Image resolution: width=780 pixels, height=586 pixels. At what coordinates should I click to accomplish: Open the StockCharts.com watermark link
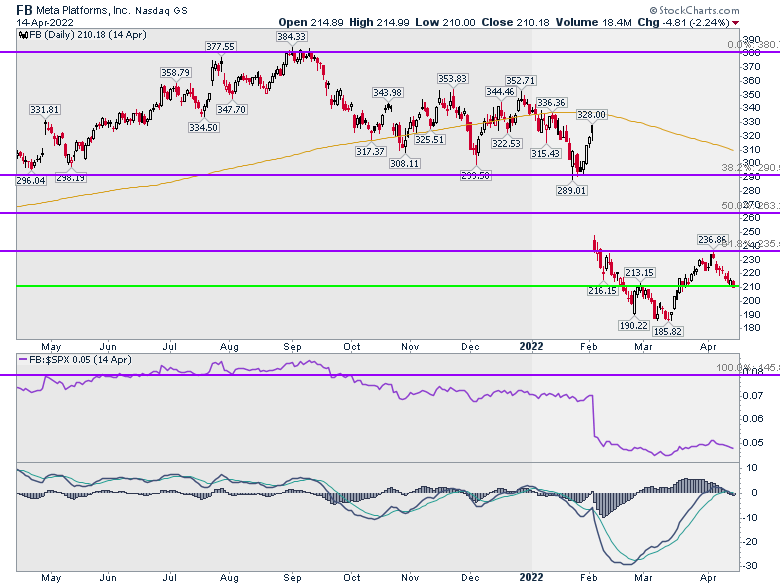[x=694, y=10]
